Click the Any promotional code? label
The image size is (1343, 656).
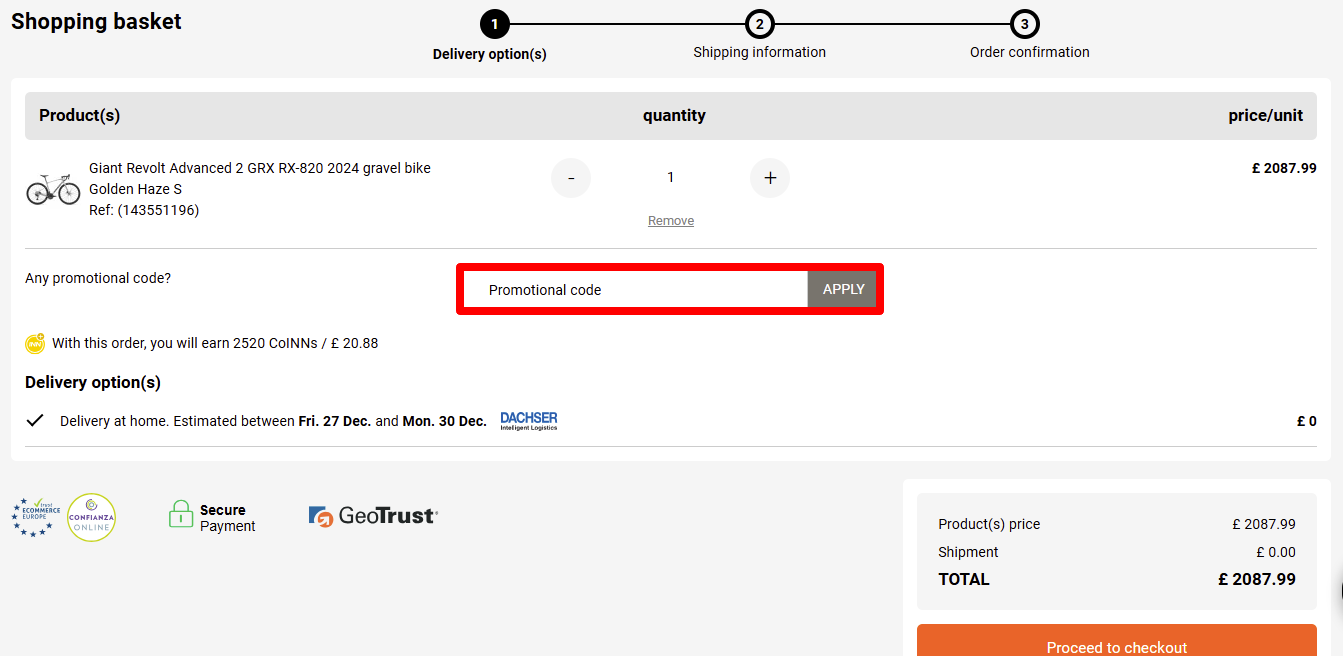98,278
